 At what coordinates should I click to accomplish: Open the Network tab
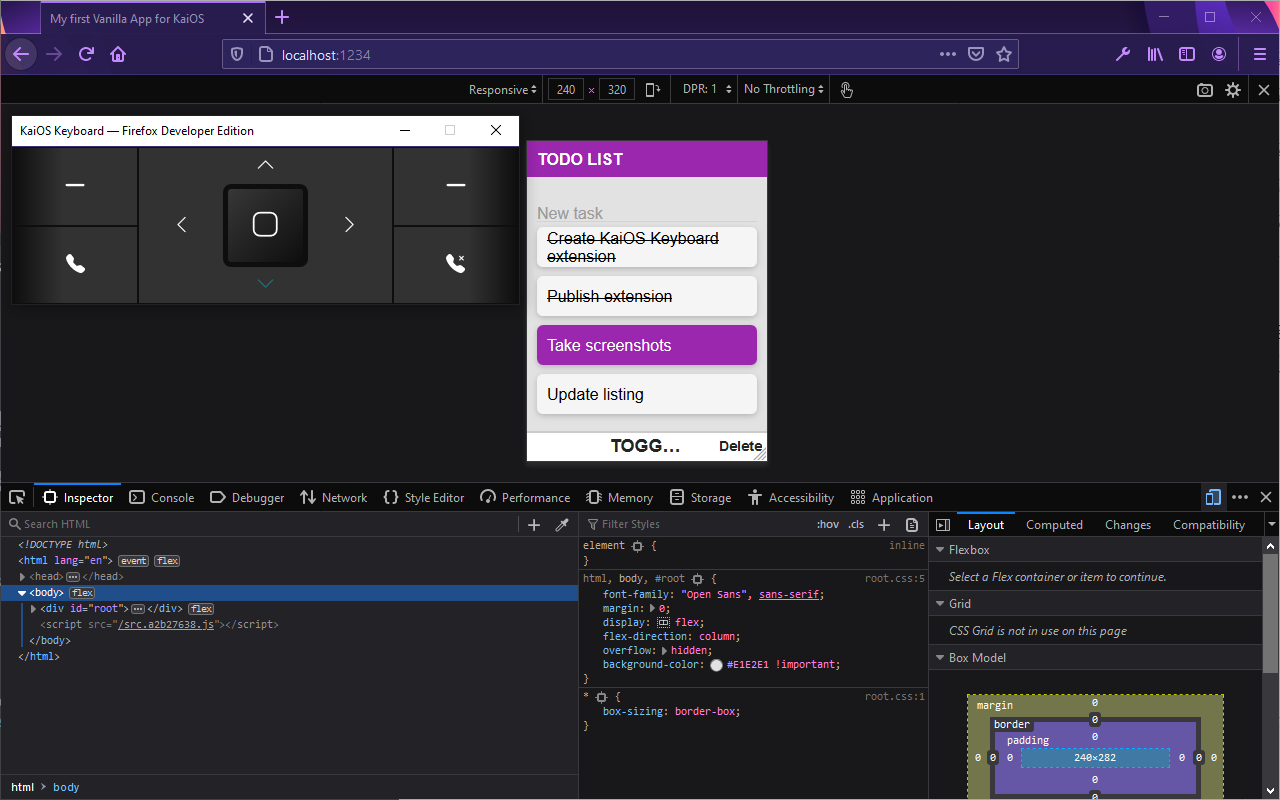[334, 497]
